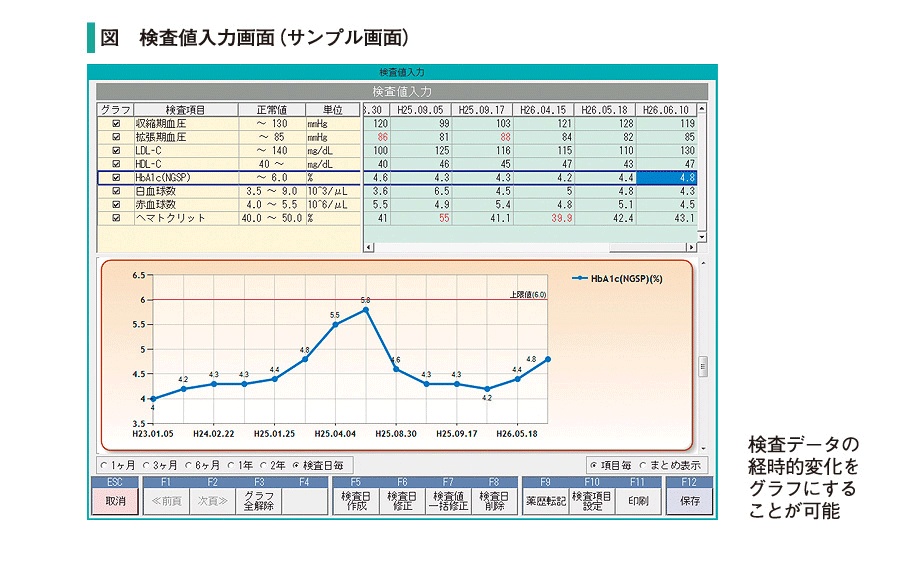
Task: Click the 印刷 print button
Action: click(x=638, y=500)
